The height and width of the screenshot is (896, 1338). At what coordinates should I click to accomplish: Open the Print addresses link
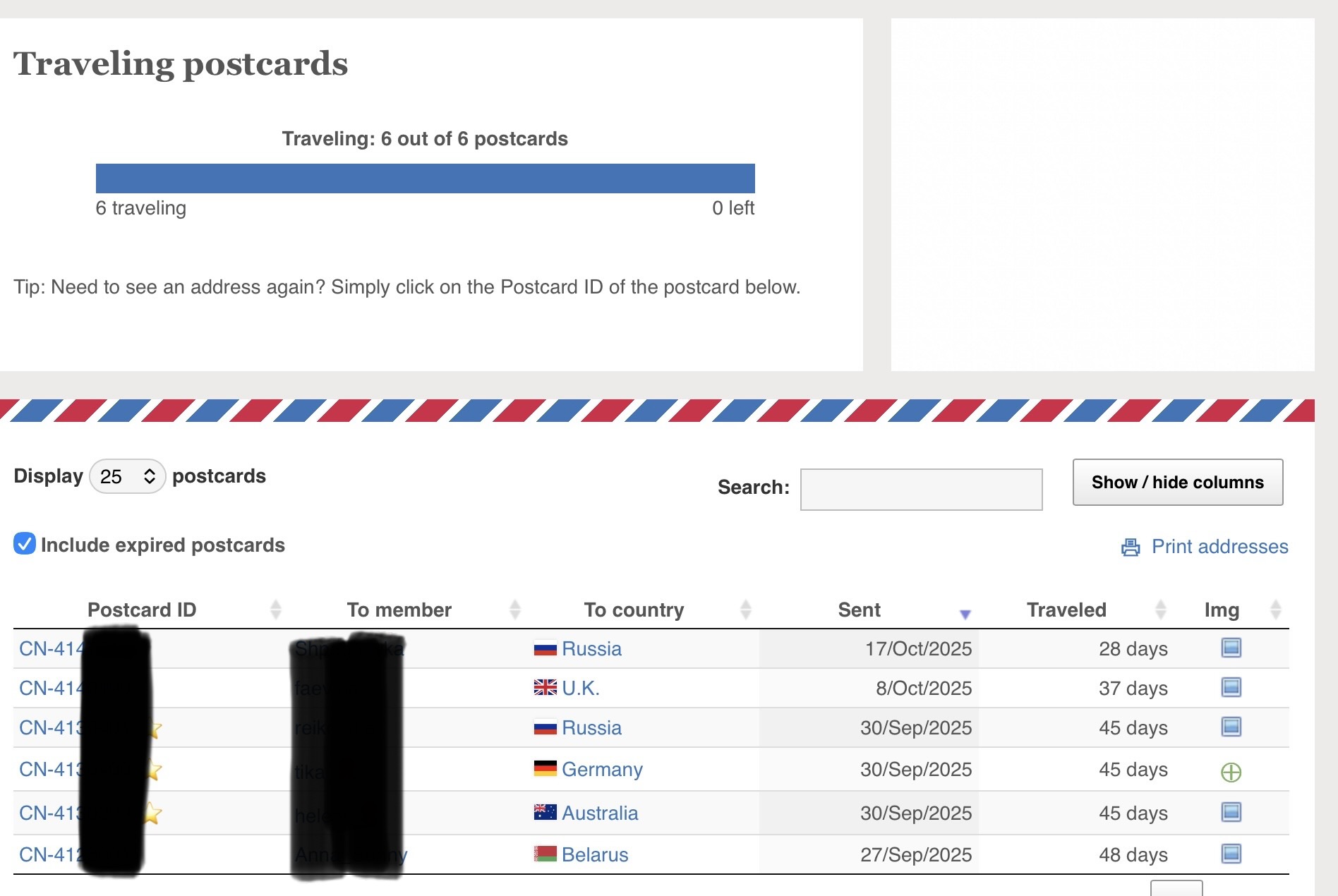(x=1219, y=547)
